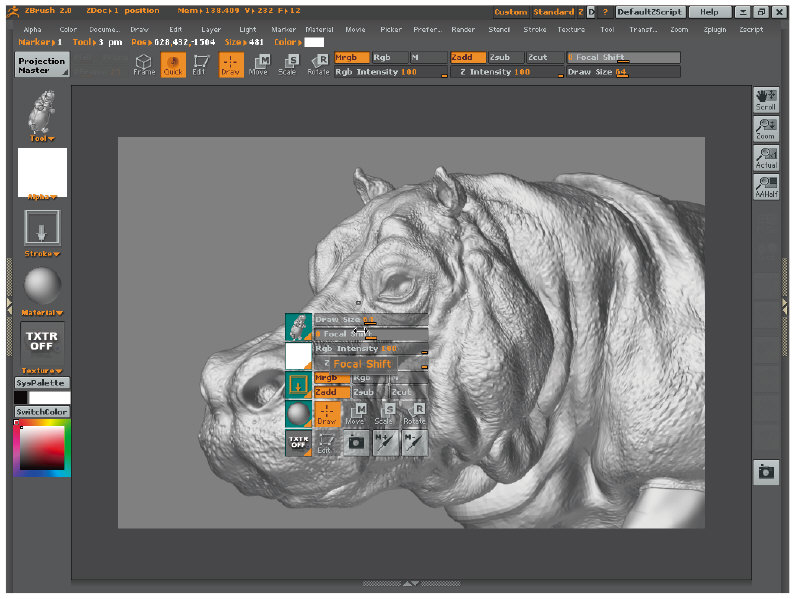The width and height of the screenshot is (794, 599).
Task: Open the Zplugin menu
Action: point(715,30)
